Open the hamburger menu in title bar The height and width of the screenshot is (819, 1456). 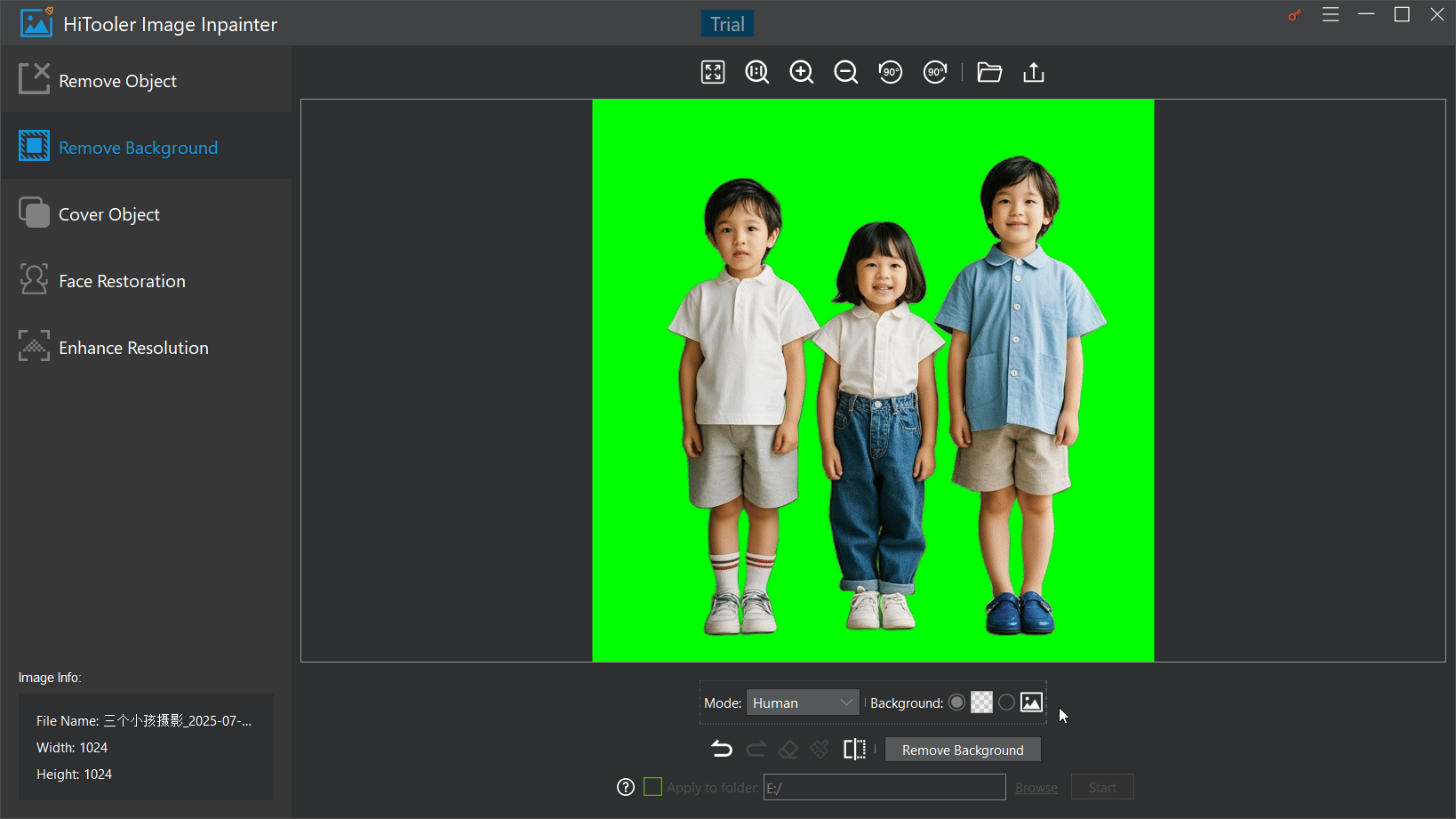pyautogui.click(x=1331, y=15)
